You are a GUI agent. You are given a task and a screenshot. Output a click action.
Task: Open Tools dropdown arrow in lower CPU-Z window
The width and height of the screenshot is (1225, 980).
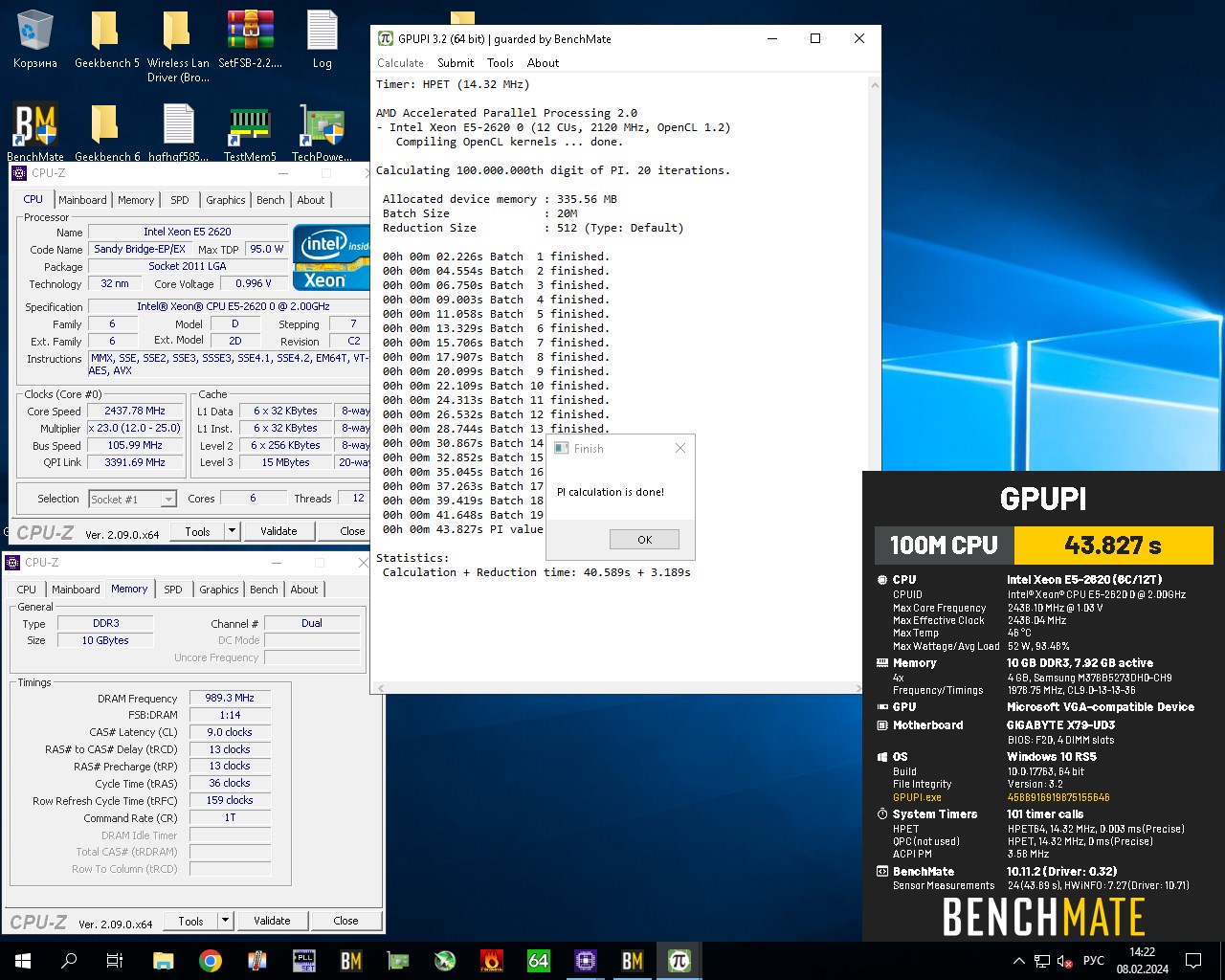(225, 921)
